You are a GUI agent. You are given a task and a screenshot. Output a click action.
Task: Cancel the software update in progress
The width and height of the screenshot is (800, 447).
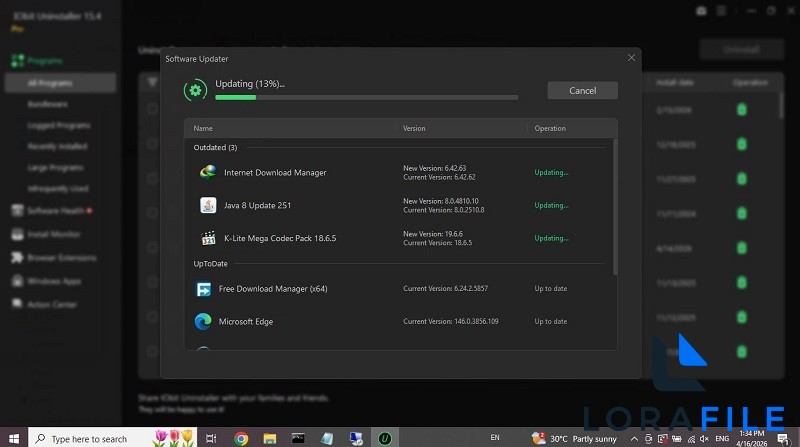pos(582,90)
